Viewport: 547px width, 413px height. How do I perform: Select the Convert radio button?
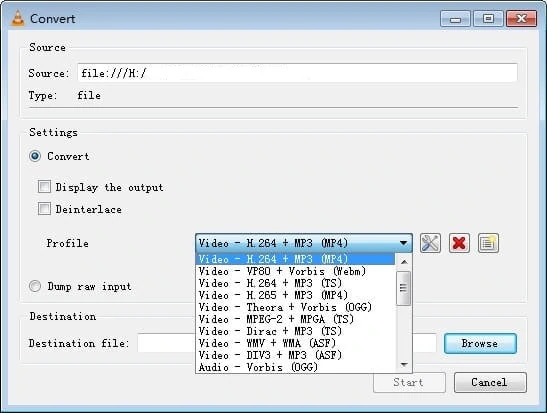click(x=35, y=156)
